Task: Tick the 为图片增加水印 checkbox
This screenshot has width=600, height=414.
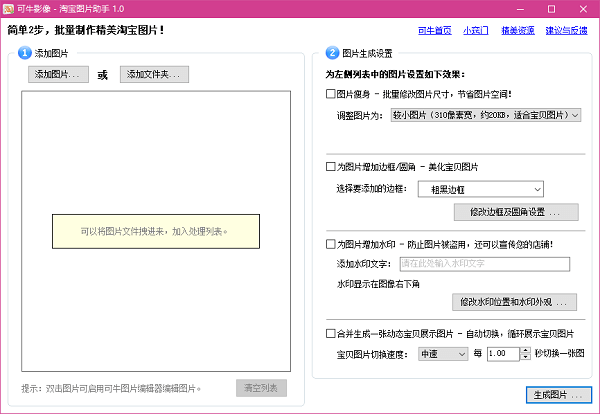Action: coord(331,243)
